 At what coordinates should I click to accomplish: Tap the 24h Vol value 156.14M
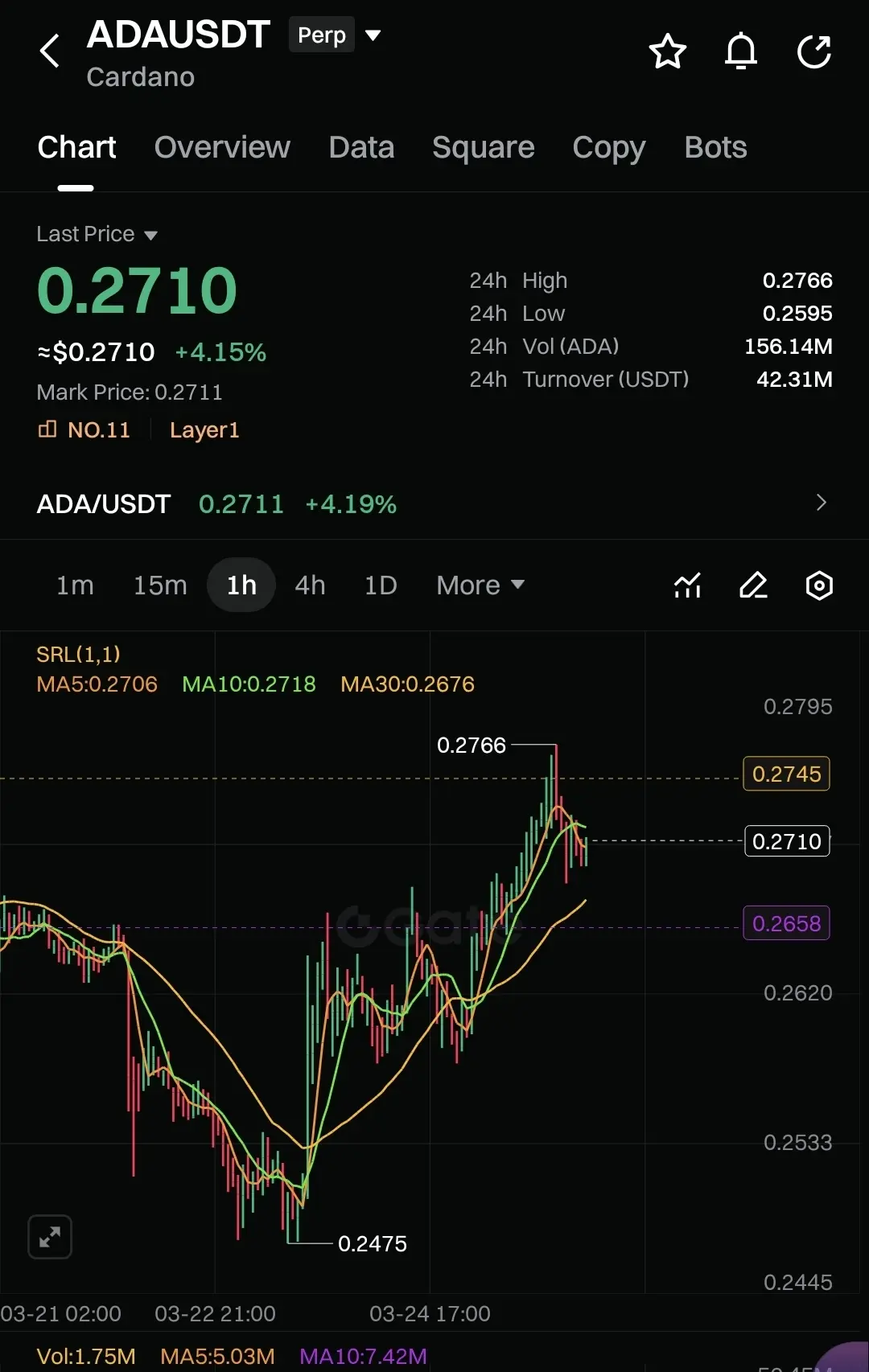pyautogui.click(x=789, y=347)
